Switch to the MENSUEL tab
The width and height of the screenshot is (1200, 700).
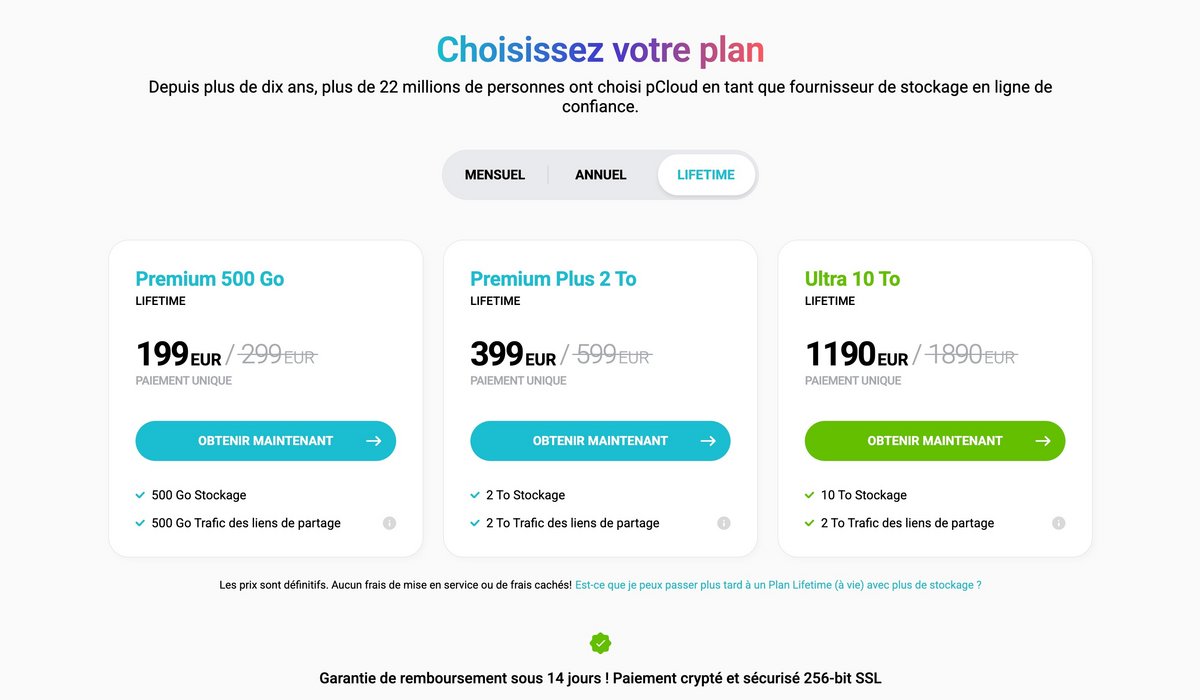pyautogui.click(x=494, y=174)
